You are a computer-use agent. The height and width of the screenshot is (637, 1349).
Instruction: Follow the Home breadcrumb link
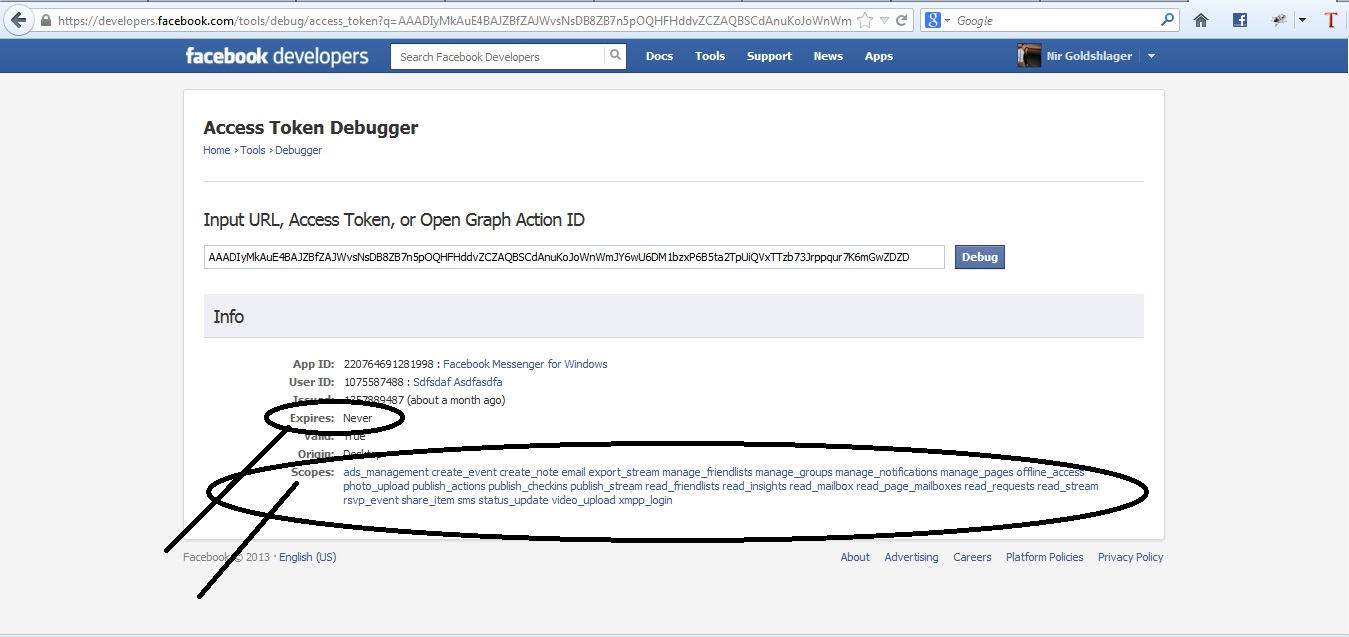point(217,150)
